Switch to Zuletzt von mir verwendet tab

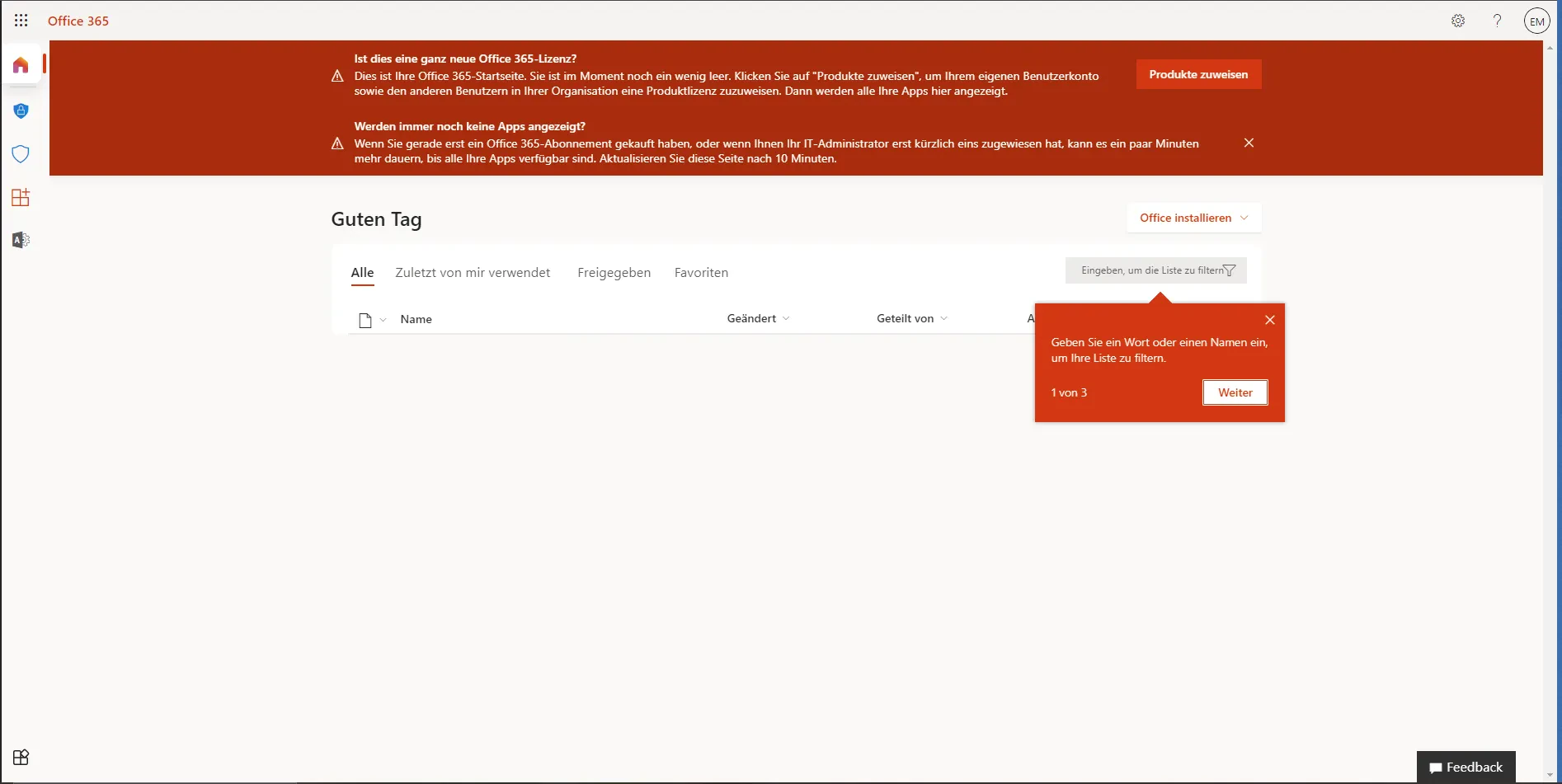click(x=473, y=273)
